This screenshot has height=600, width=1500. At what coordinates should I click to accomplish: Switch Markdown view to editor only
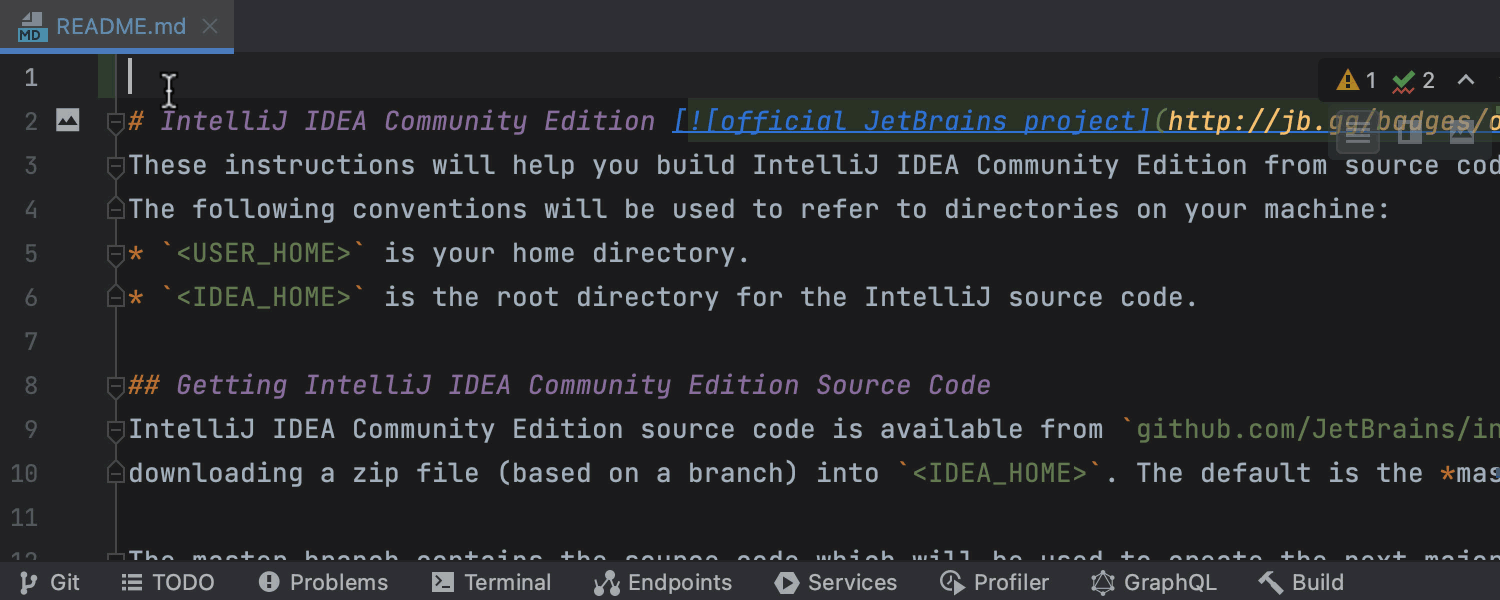1358,133
